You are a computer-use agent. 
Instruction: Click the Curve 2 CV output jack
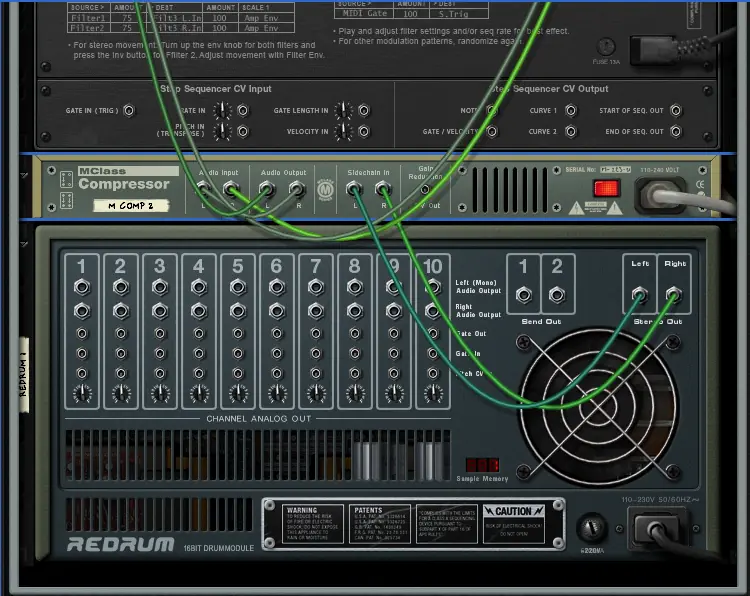click(571, 131)
